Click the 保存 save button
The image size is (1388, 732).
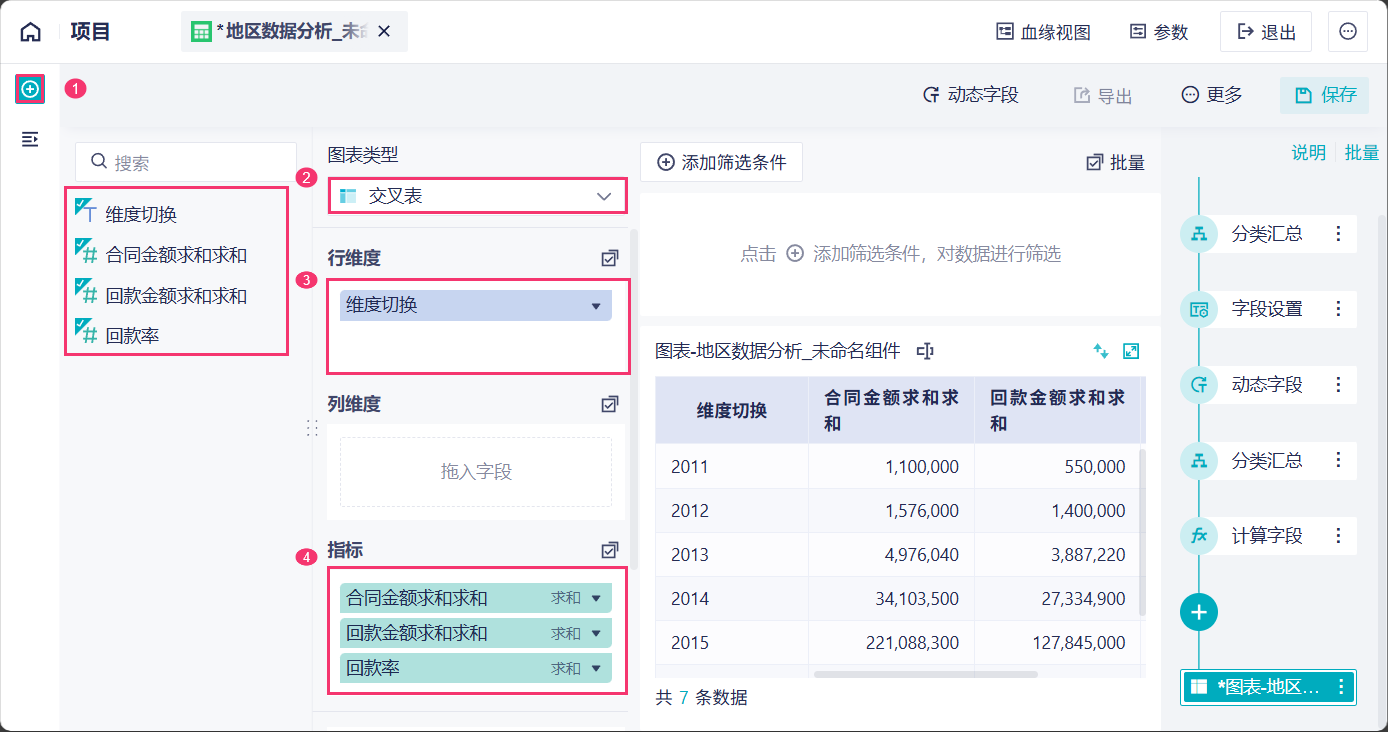pyautogui.click(x=1324, y=95)
